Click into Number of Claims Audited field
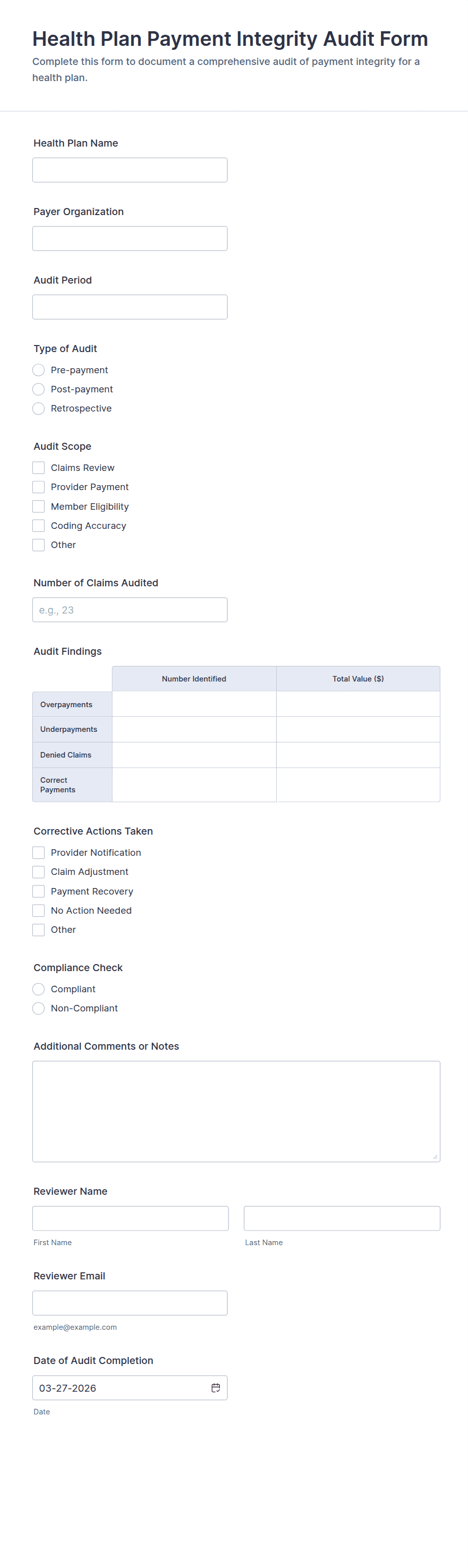Image resolution: width=468 pixels, height=1568 pixels. click(x=130, y=610)
